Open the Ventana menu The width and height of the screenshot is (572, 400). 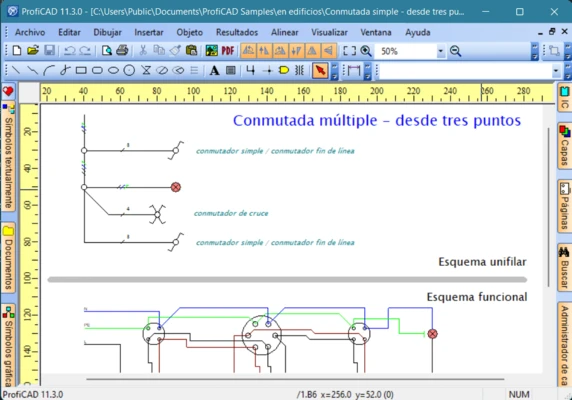(376, 32)
